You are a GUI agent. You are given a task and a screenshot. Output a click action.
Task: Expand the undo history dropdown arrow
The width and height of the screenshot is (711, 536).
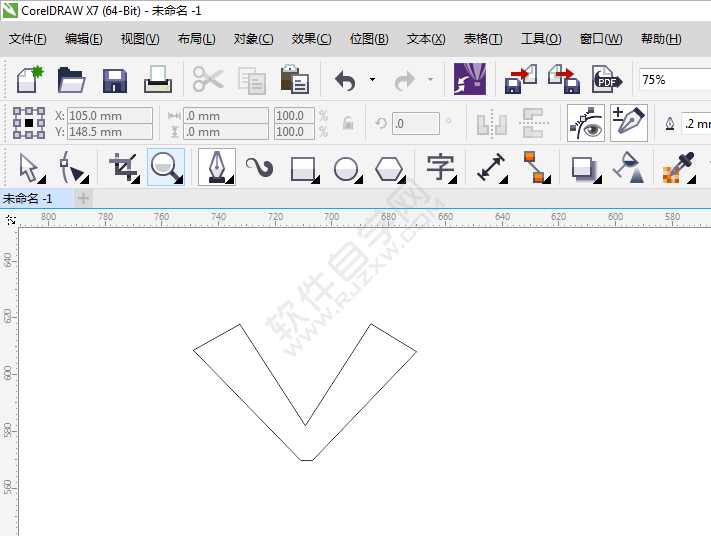coord(372,80)
